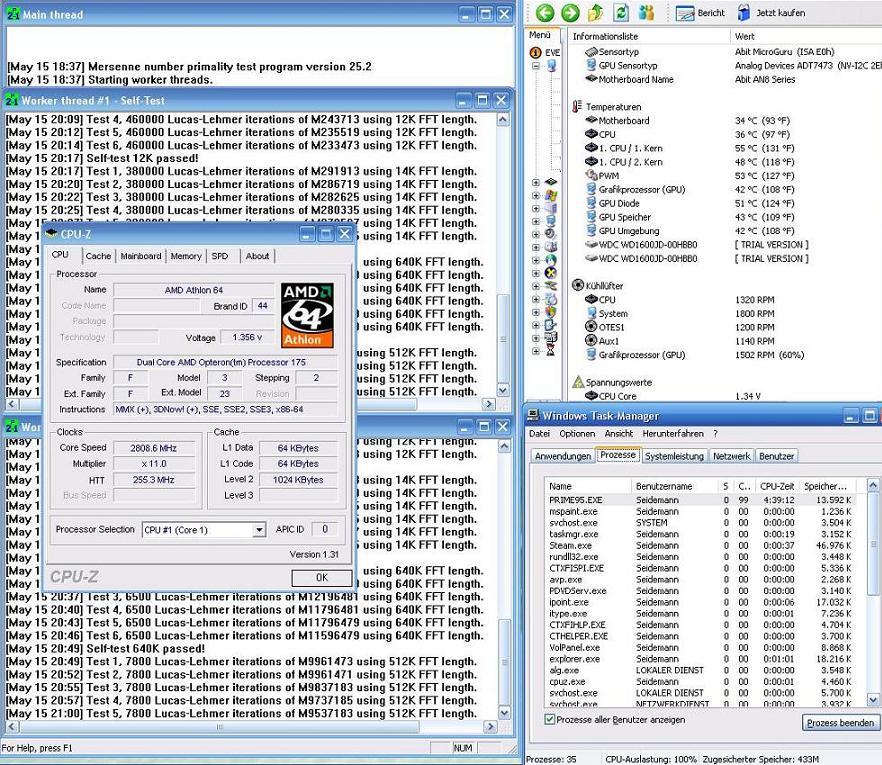Click Worker thread #1 vertical scrollbar down arrow

503,390
